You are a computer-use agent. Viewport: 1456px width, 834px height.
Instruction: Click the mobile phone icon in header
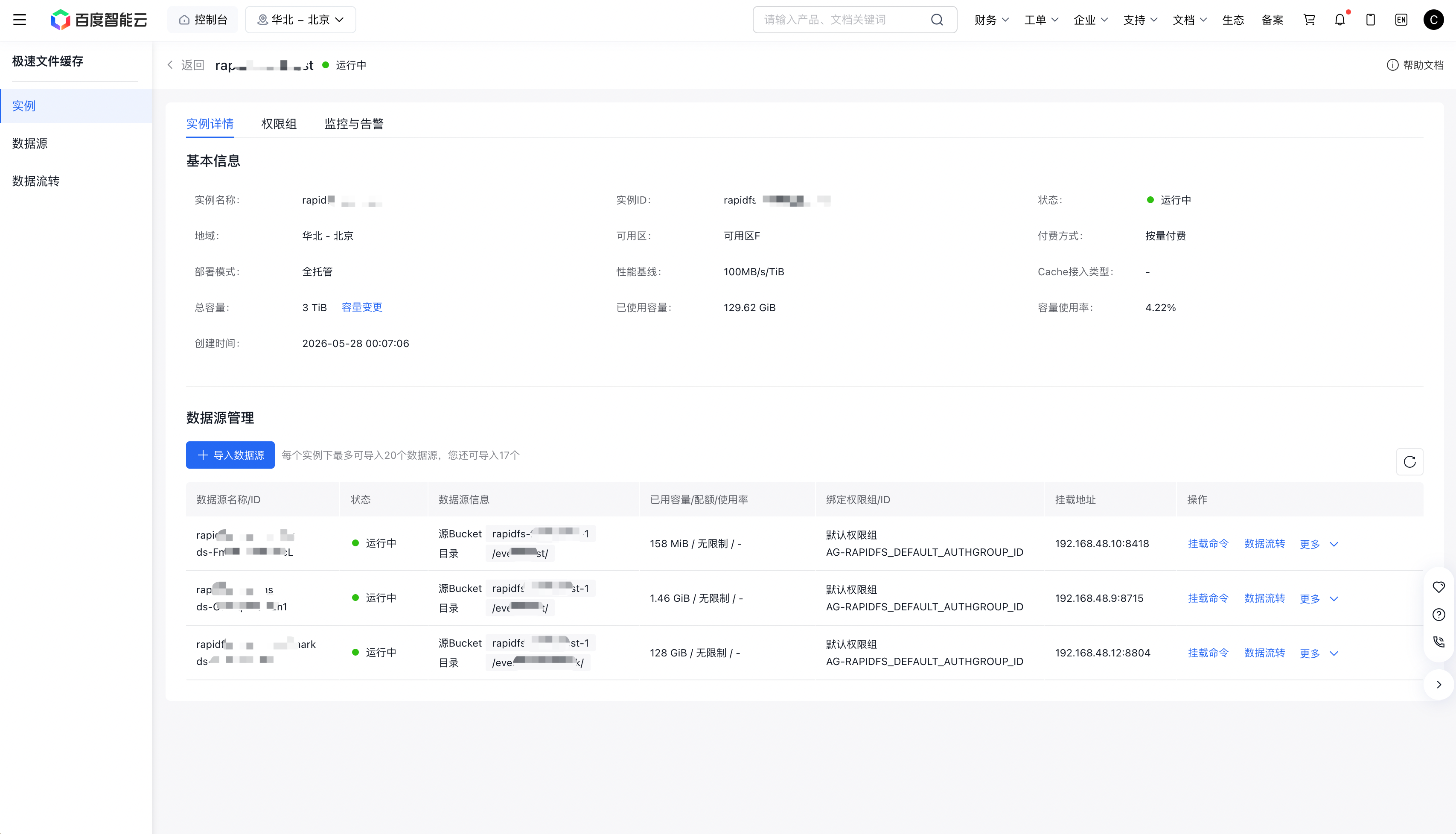(1371, 20)
